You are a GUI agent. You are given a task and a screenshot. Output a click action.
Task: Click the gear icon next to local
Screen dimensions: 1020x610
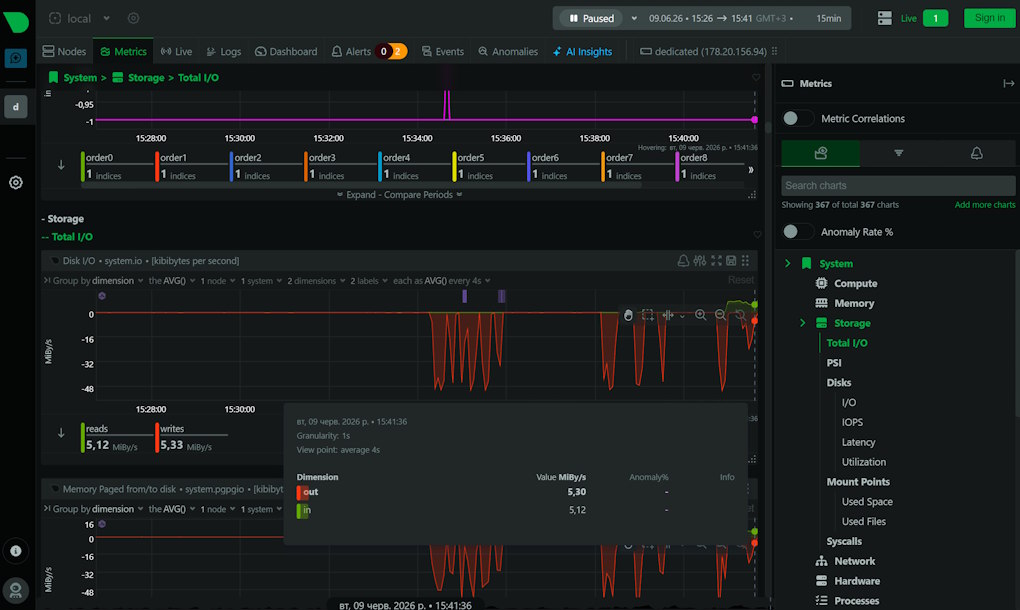click(133, 18)
